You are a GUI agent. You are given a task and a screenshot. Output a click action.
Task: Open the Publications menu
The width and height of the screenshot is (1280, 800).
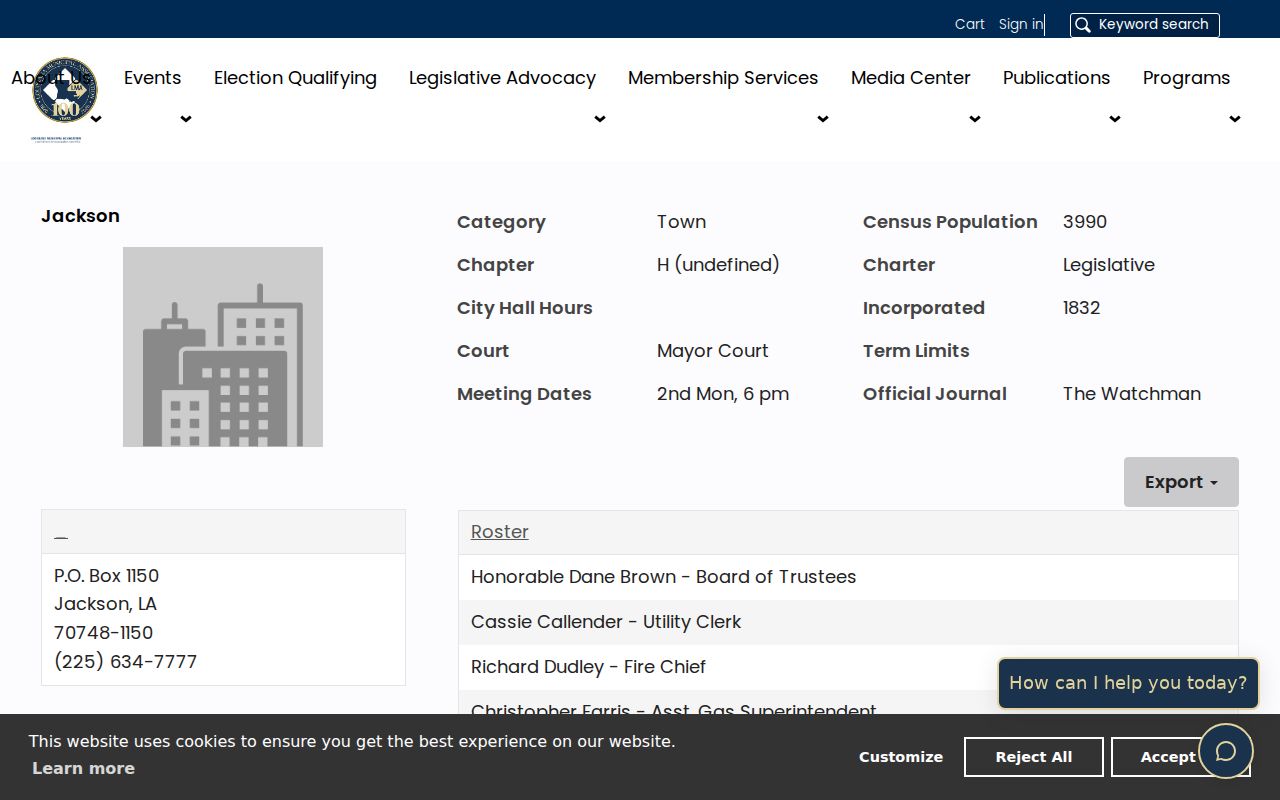click(x=1056, y=78)
